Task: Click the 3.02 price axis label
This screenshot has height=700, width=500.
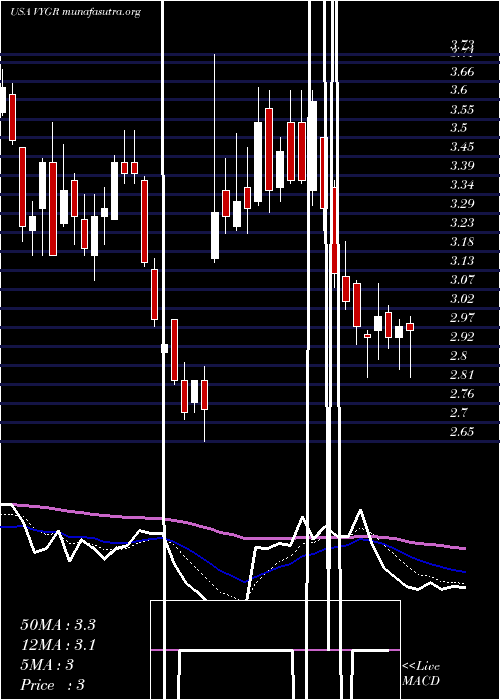Action: 462,299
